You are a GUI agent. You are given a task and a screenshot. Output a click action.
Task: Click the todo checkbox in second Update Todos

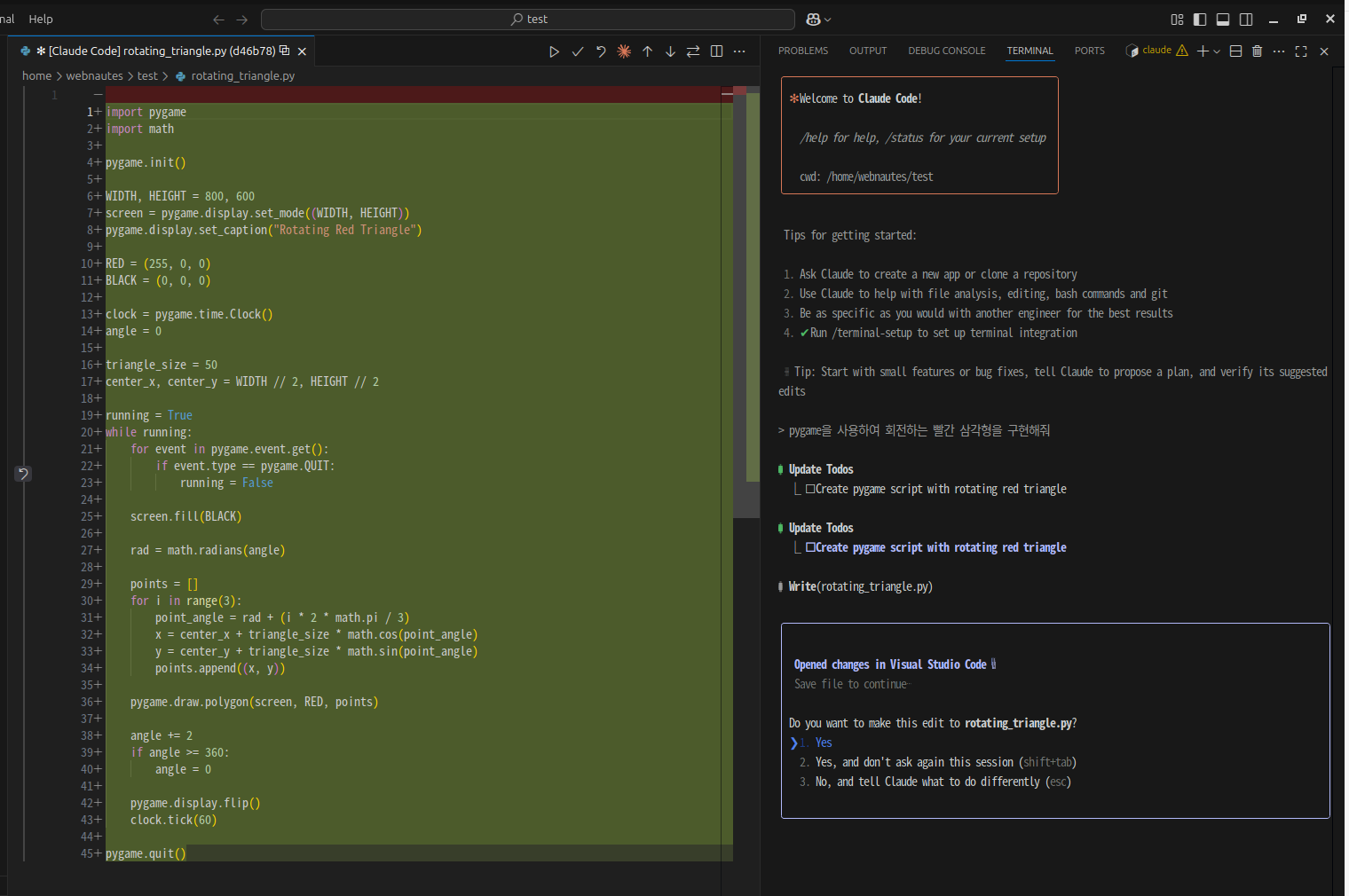click(x=810, y=547)
